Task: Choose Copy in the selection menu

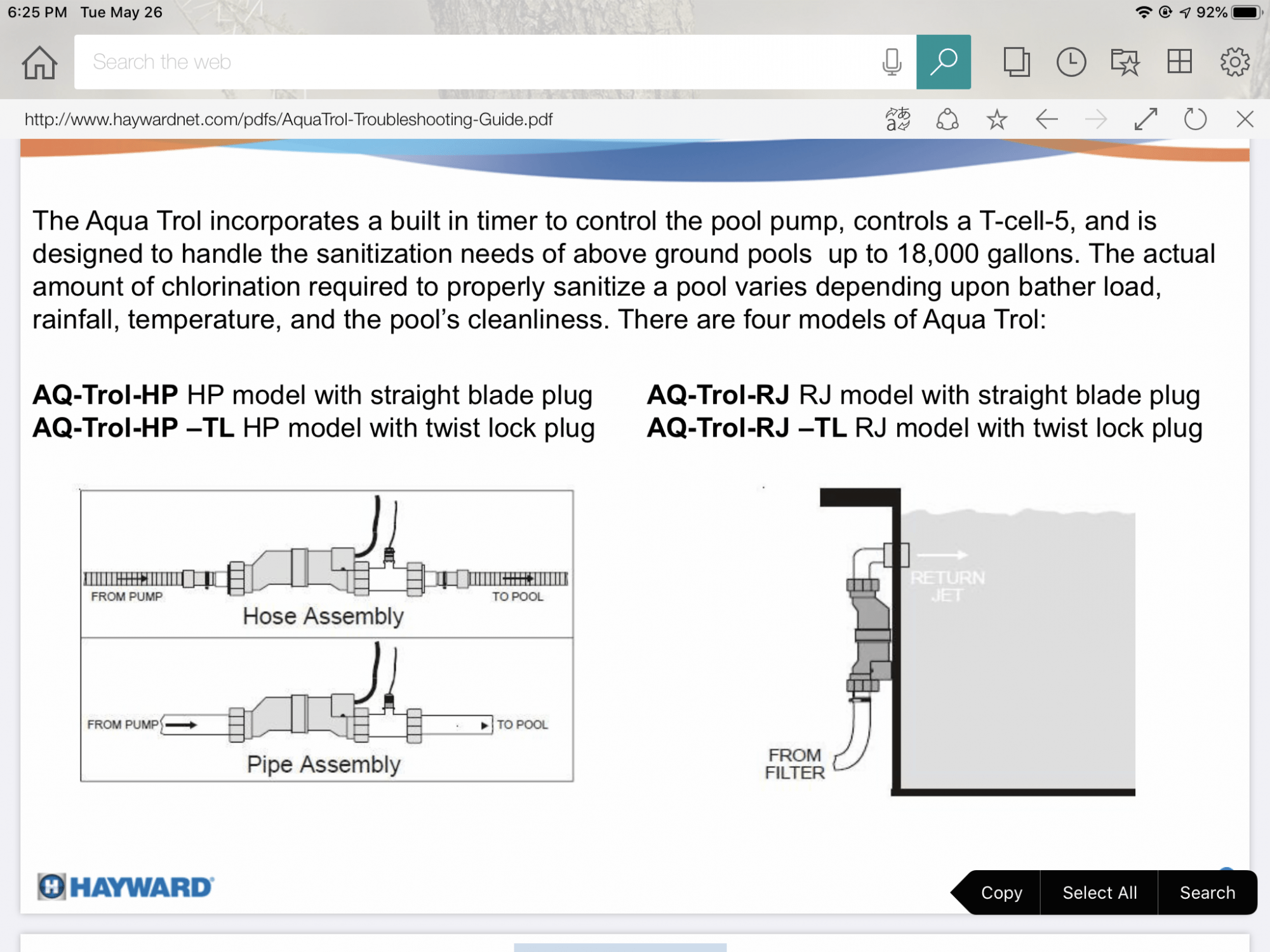Action: point(1001,892)
